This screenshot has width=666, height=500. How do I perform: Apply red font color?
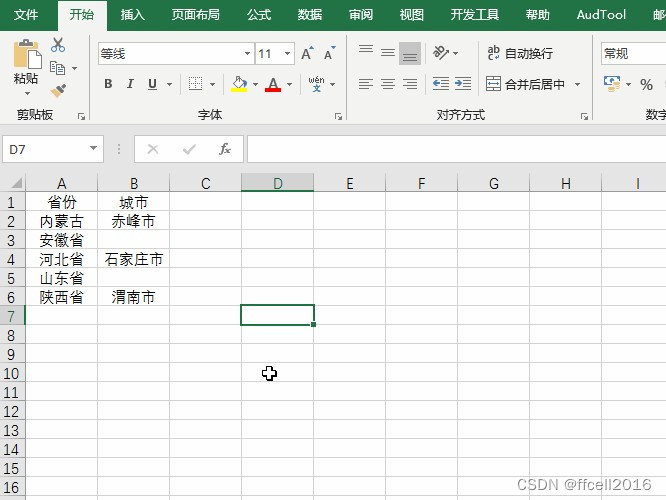tap(273, 84)
